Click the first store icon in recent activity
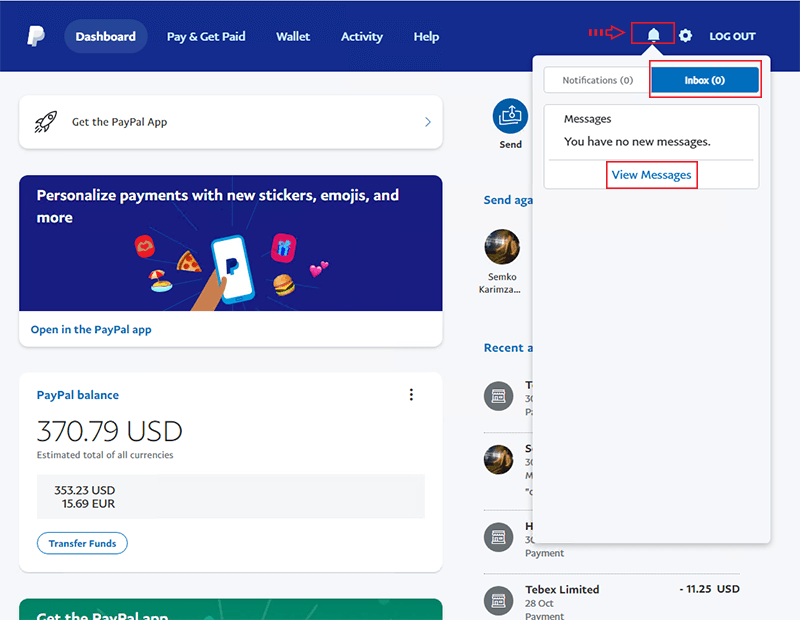The image size is (800, 620). (x=498, y=396)
